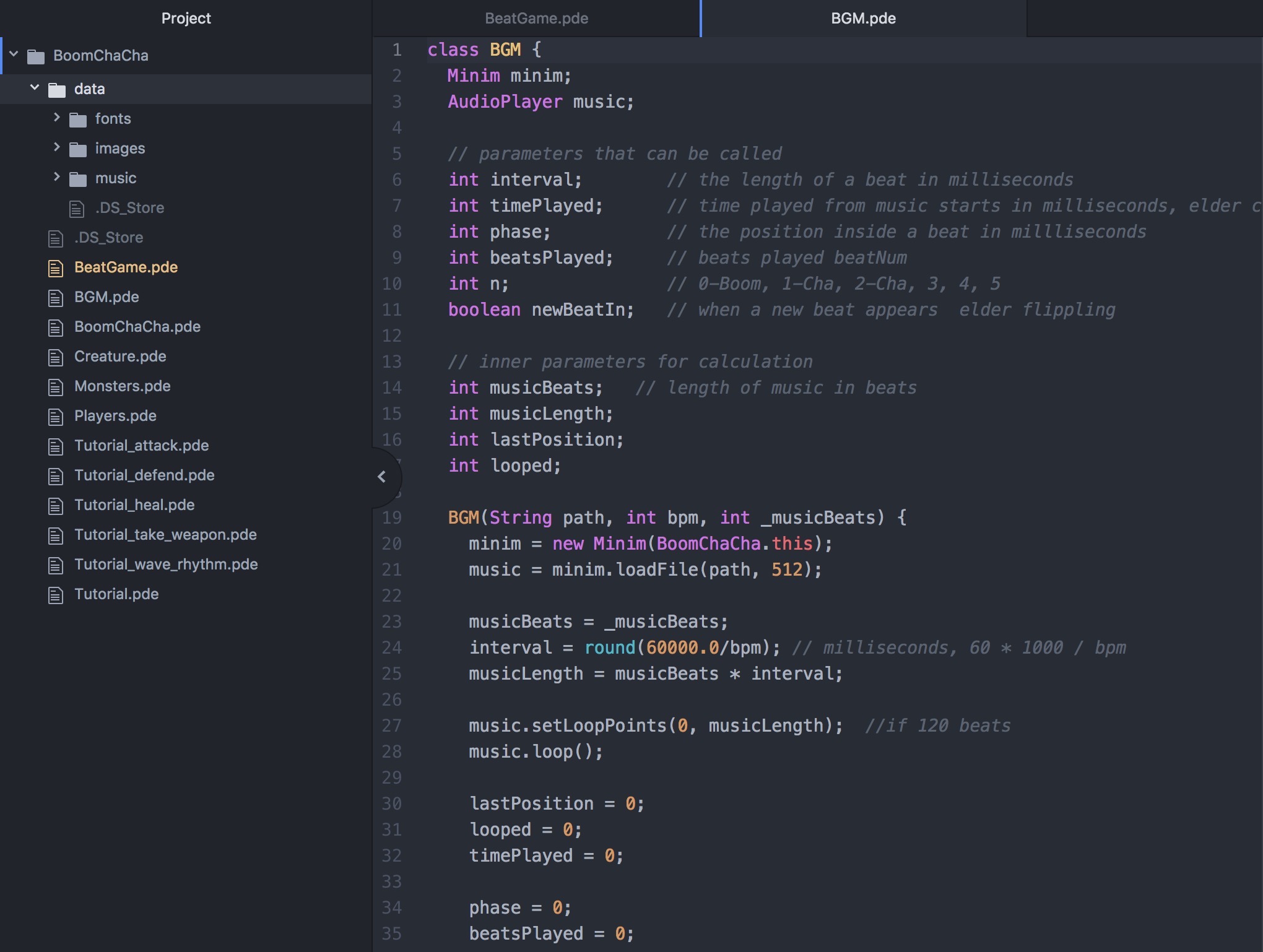Select .DS_Store inside the data folder
The image size is (1263, 952).
(129, 207)
